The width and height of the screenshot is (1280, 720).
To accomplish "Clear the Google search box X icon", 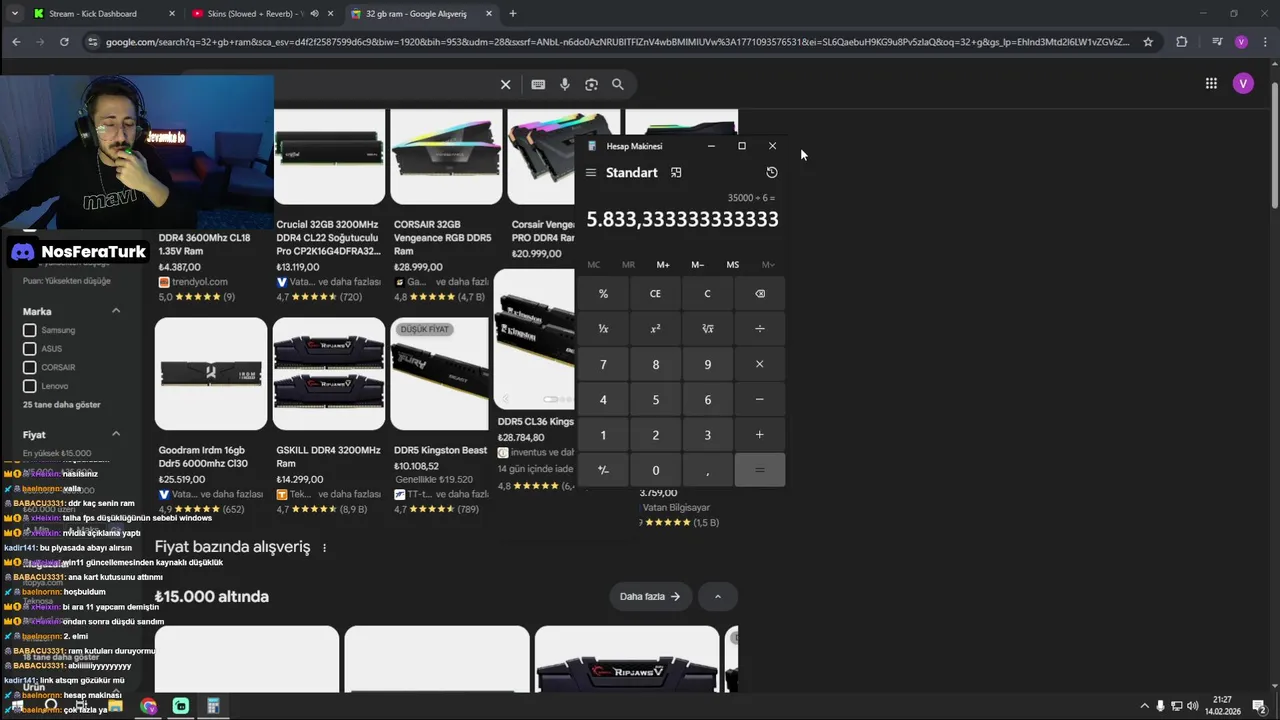I will coord(505,85).
